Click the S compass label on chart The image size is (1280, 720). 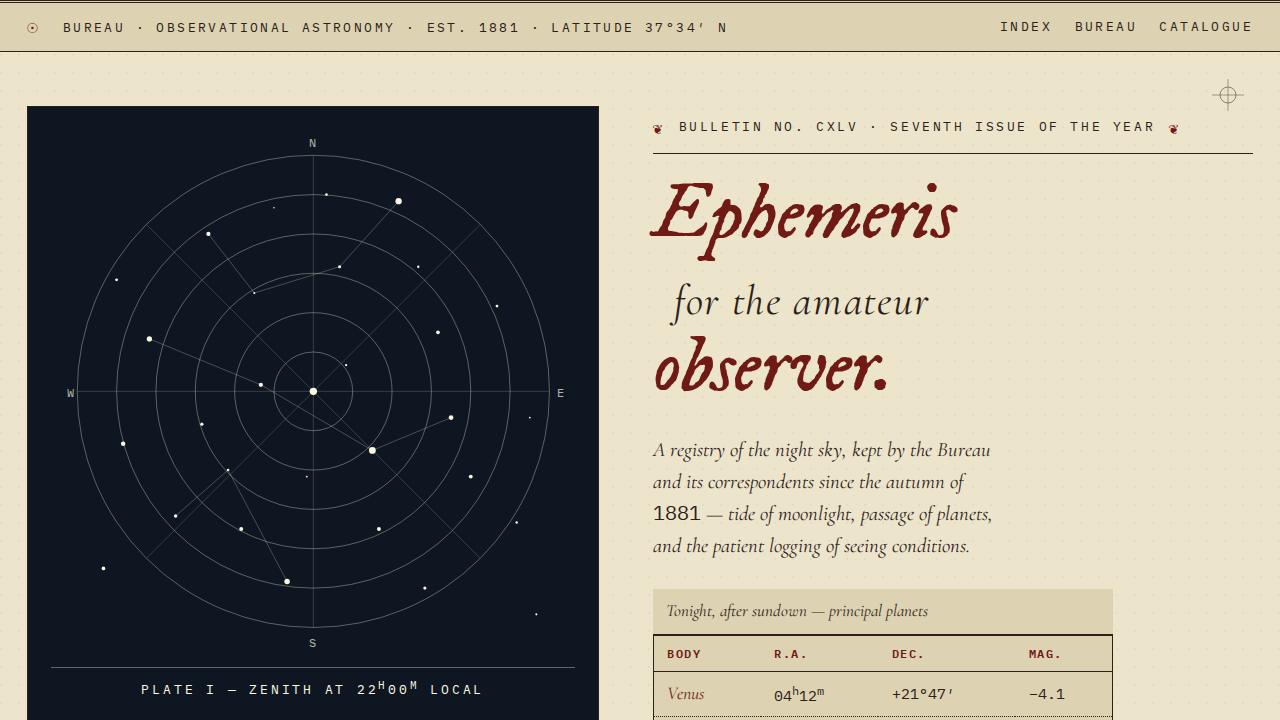click(313, 643)
